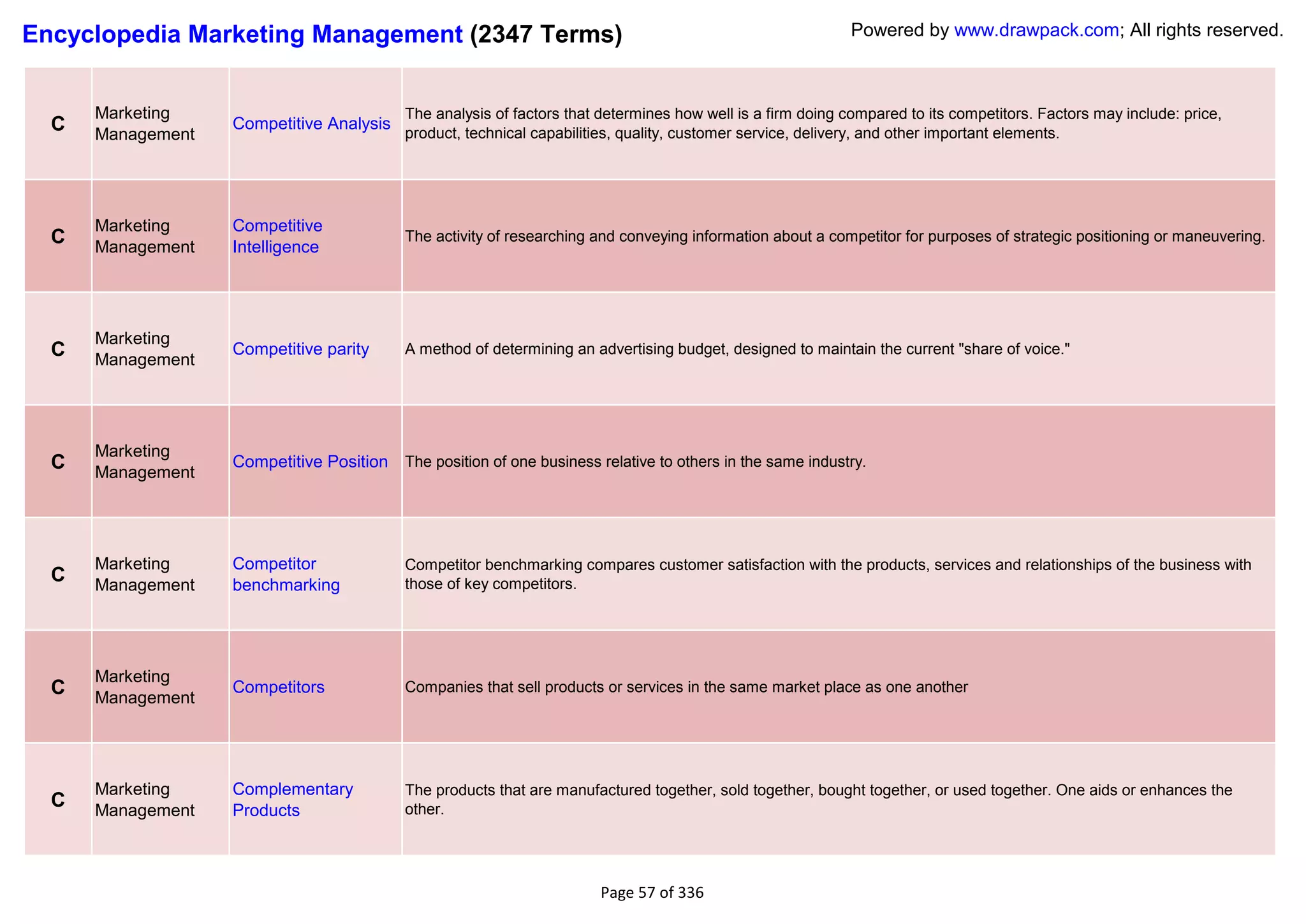Click the letter C in the Competitor benchmarking row
1306x924 pixels.
coord(58,575)
